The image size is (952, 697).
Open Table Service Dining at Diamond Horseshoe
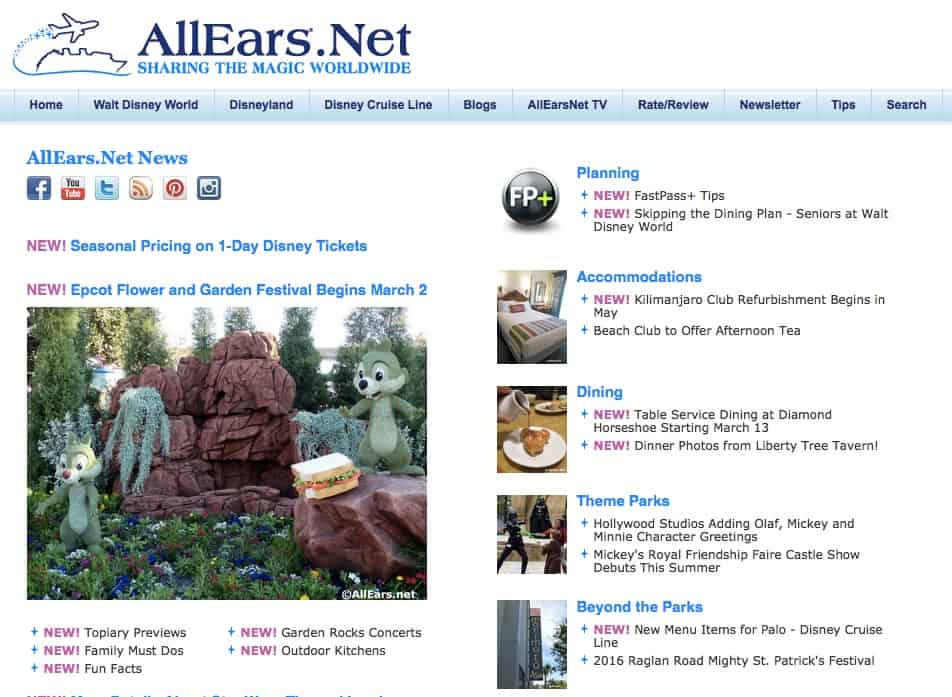tap(713, 421)
